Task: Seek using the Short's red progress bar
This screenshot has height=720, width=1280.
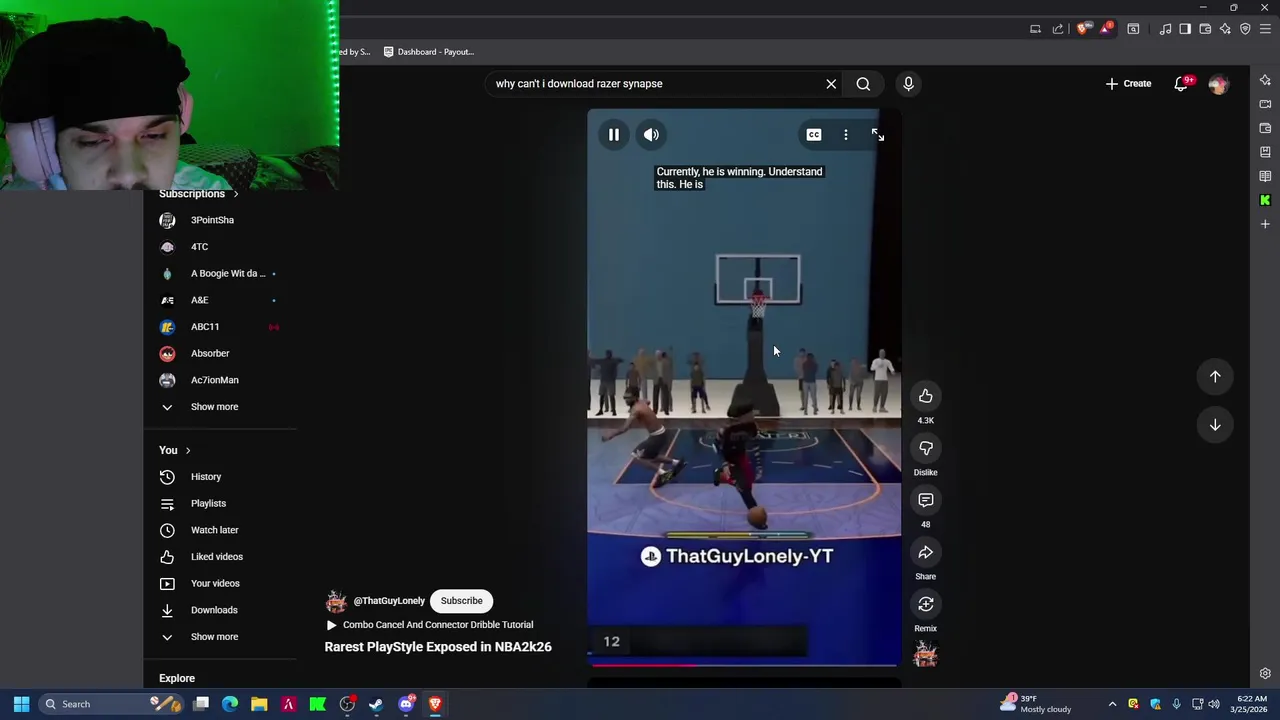Action: tap(744, 664)
